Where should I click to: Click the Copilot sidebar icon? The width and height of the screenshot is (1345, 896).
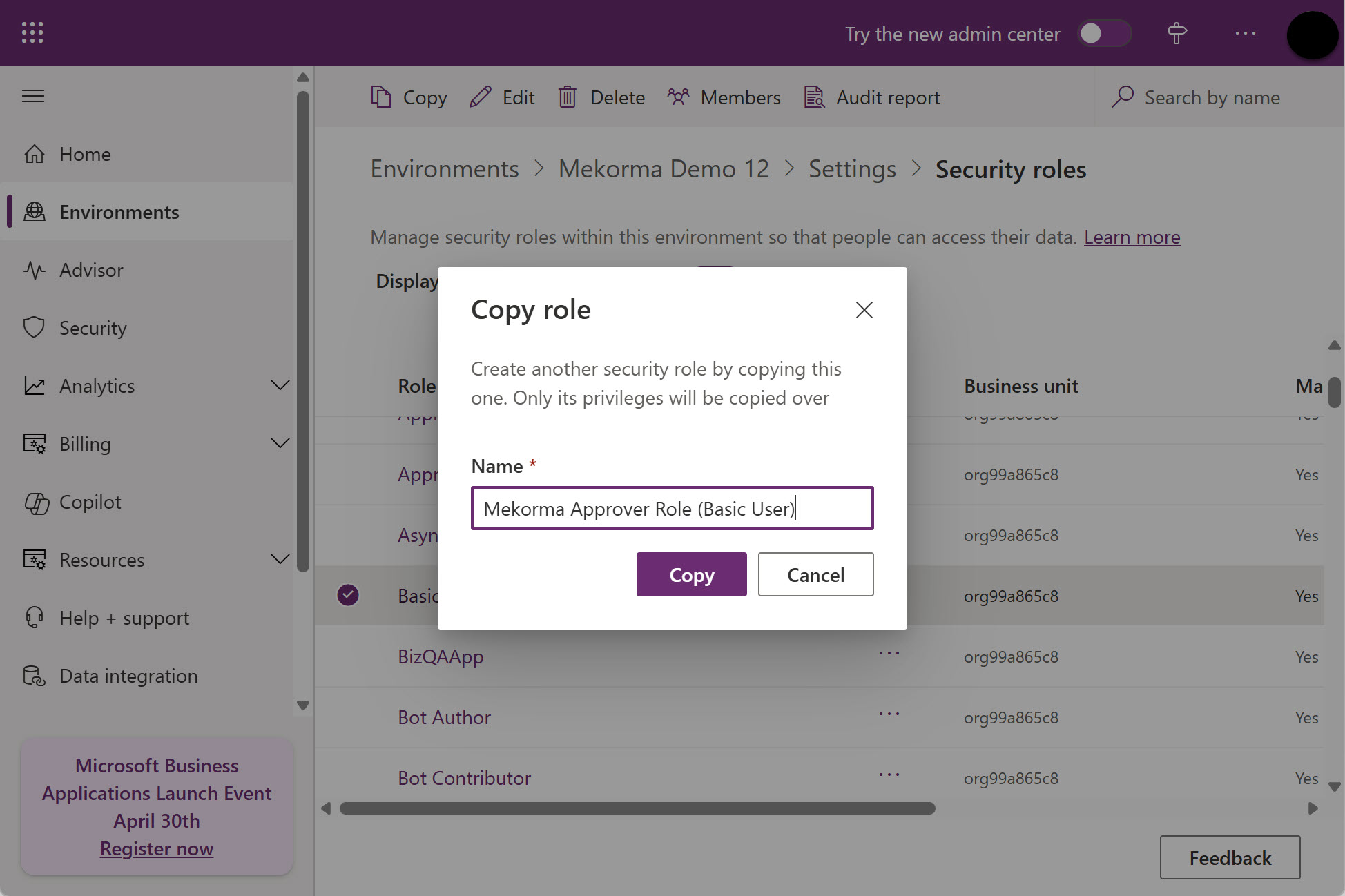tap(36, 503)
